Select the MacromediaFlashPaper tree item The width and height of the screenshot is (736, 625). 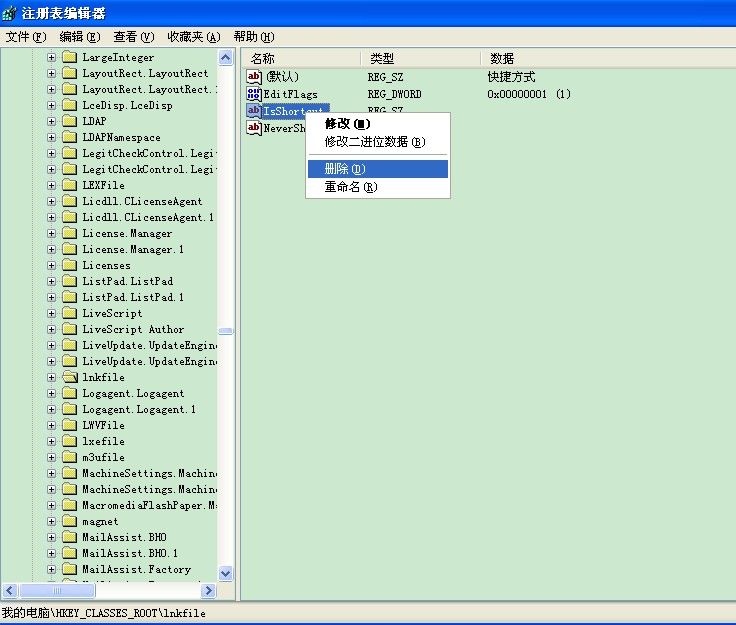pos(149,505)
